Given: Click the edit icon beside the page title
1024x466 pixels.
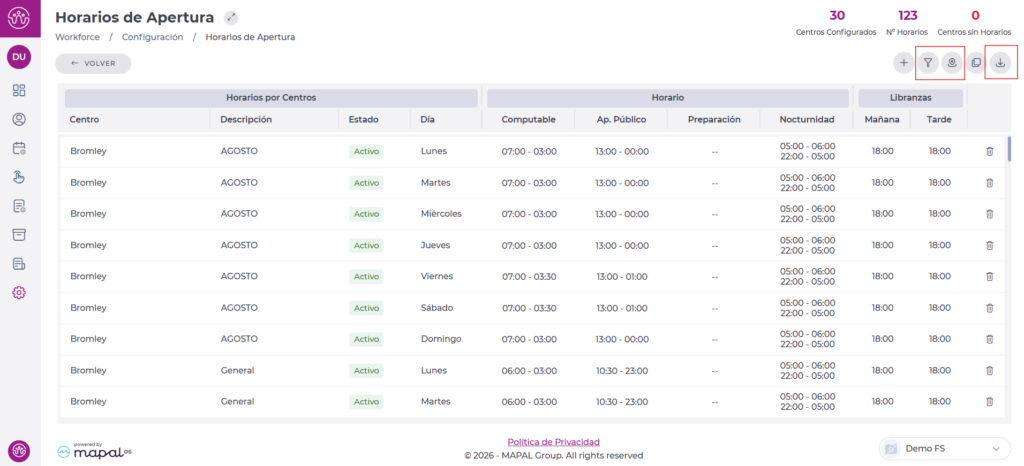Looking at the screenshot, I should [232, 17].
